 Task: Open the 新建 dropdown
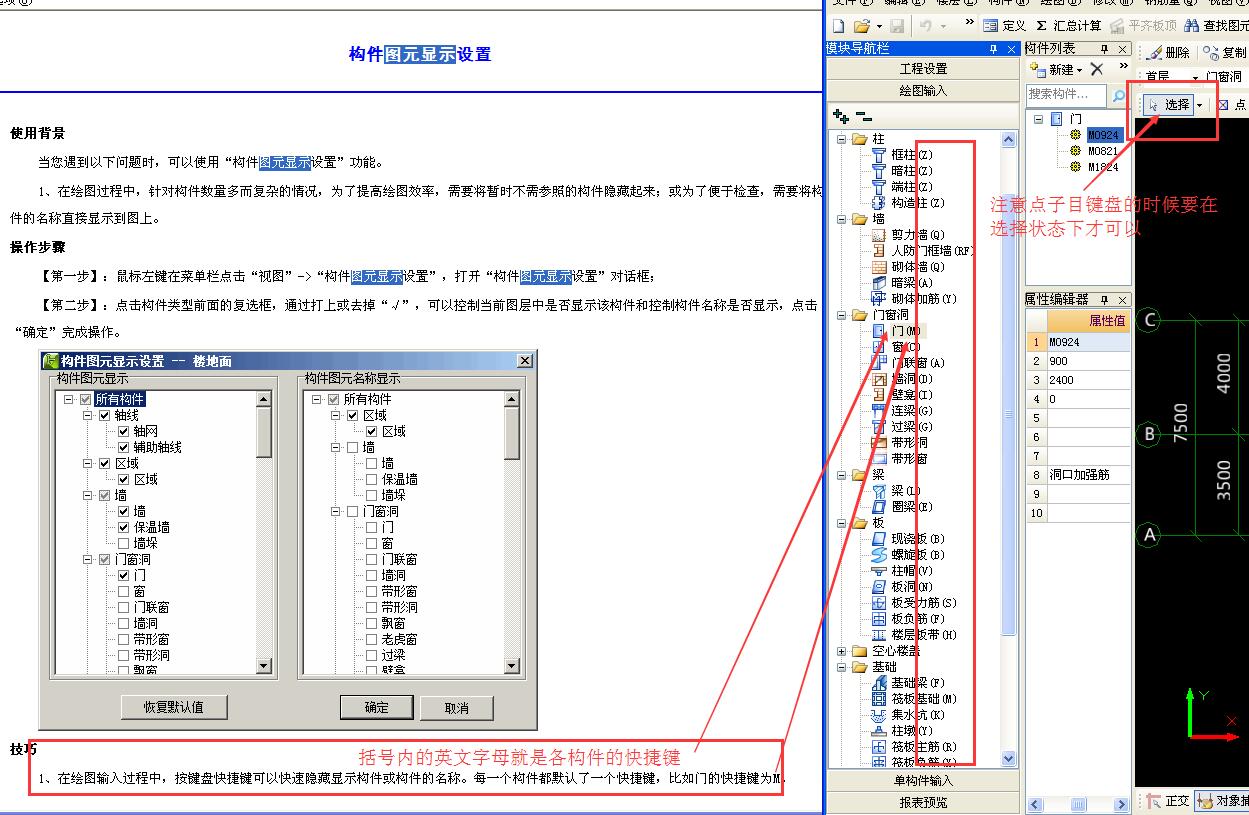[1079, 69]
